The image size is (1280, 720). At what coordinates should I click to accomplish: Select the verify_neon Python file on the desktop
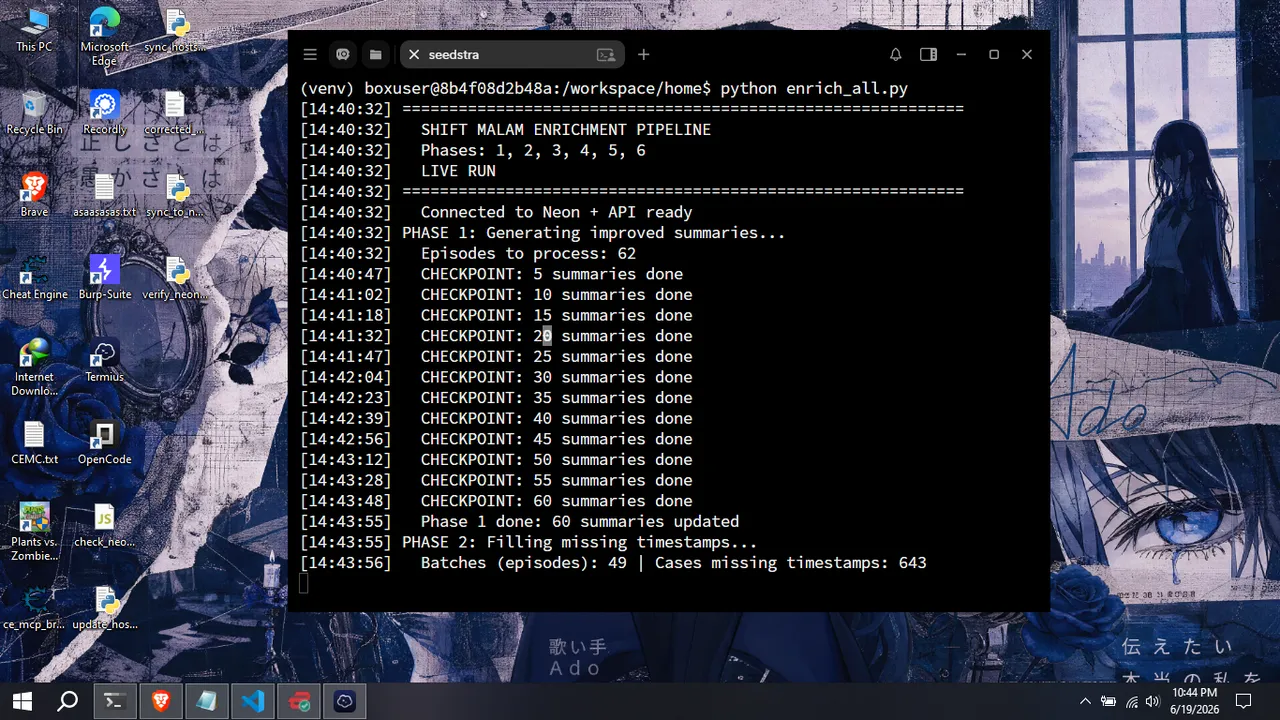tap(176, 278)
